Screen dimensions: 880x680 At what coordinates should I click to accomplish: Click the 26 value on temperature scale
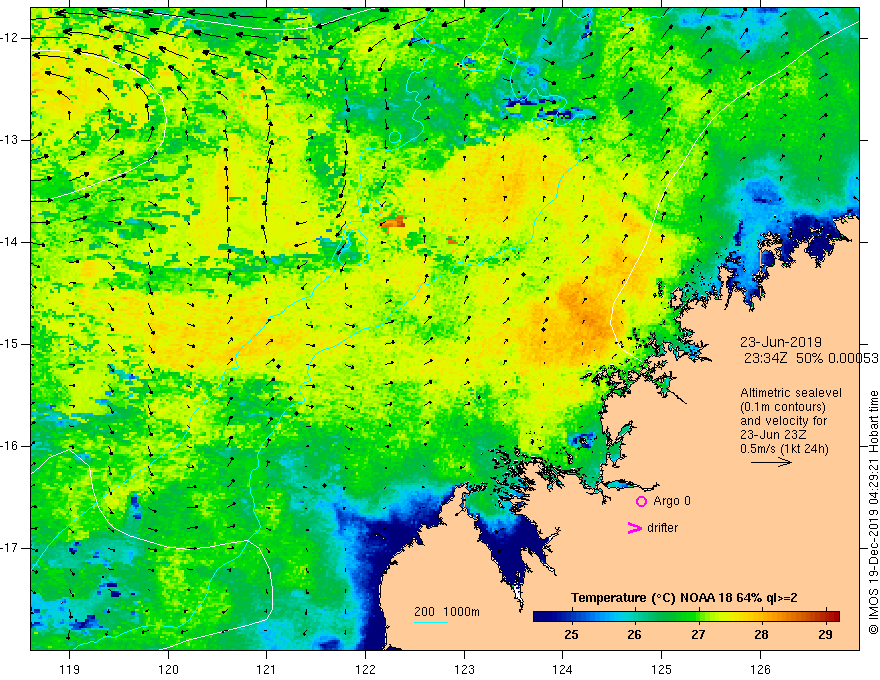pos(634,635)
